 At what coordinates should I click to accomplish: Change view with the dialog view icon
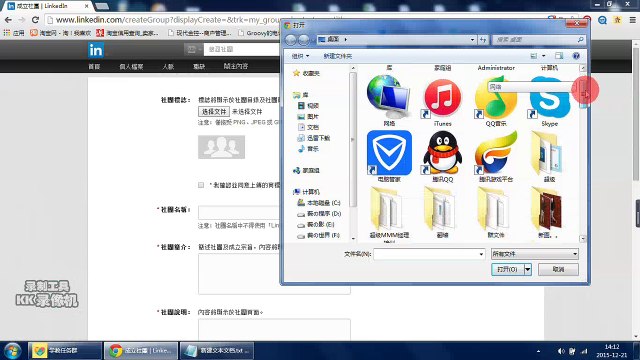(x=533, y=56)
